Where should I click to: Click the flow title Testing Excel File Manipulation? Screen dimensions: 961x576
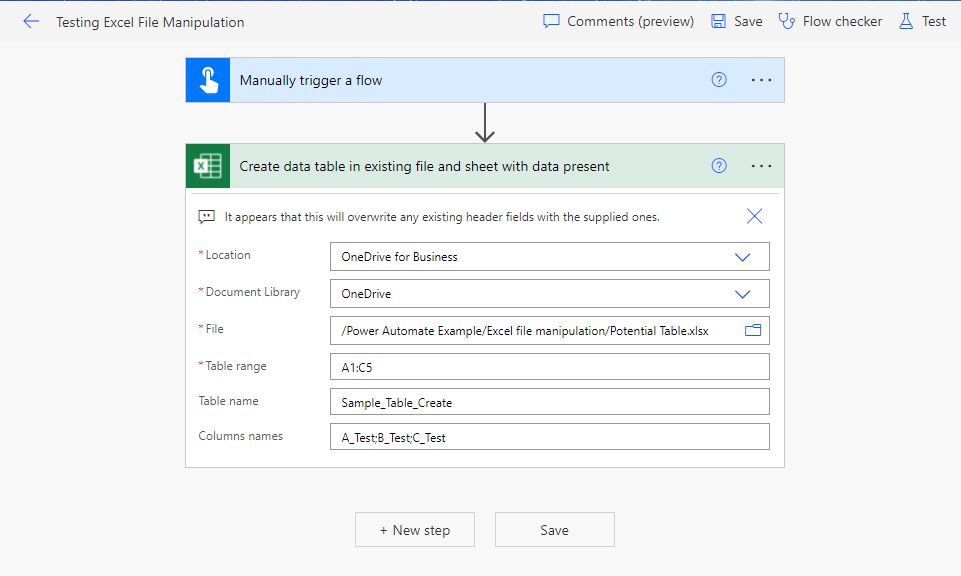point(150,23)
